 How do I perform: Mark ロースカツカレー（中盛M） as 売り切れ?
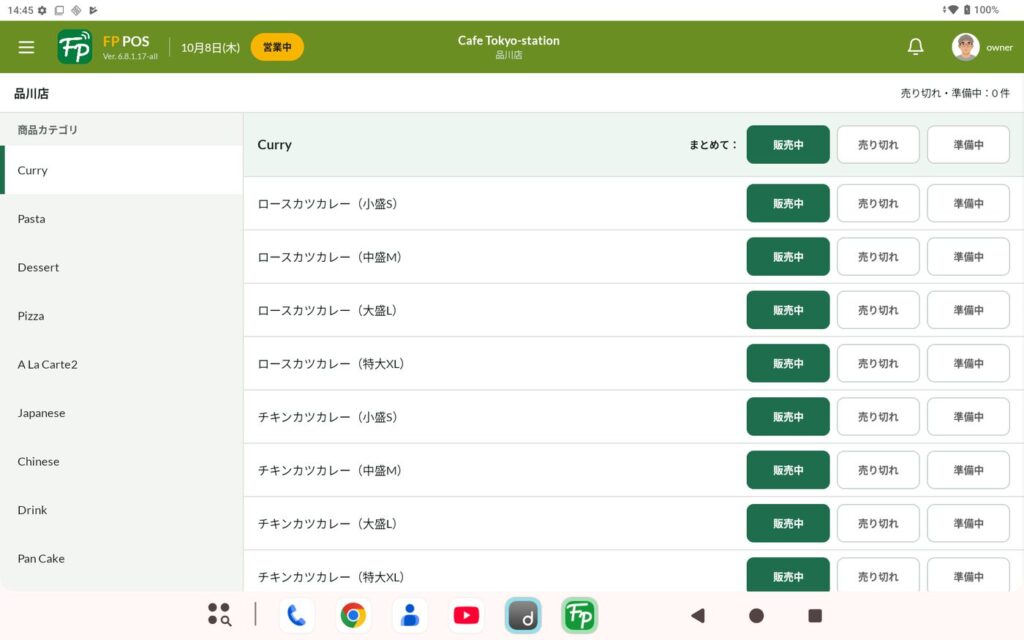878,257
